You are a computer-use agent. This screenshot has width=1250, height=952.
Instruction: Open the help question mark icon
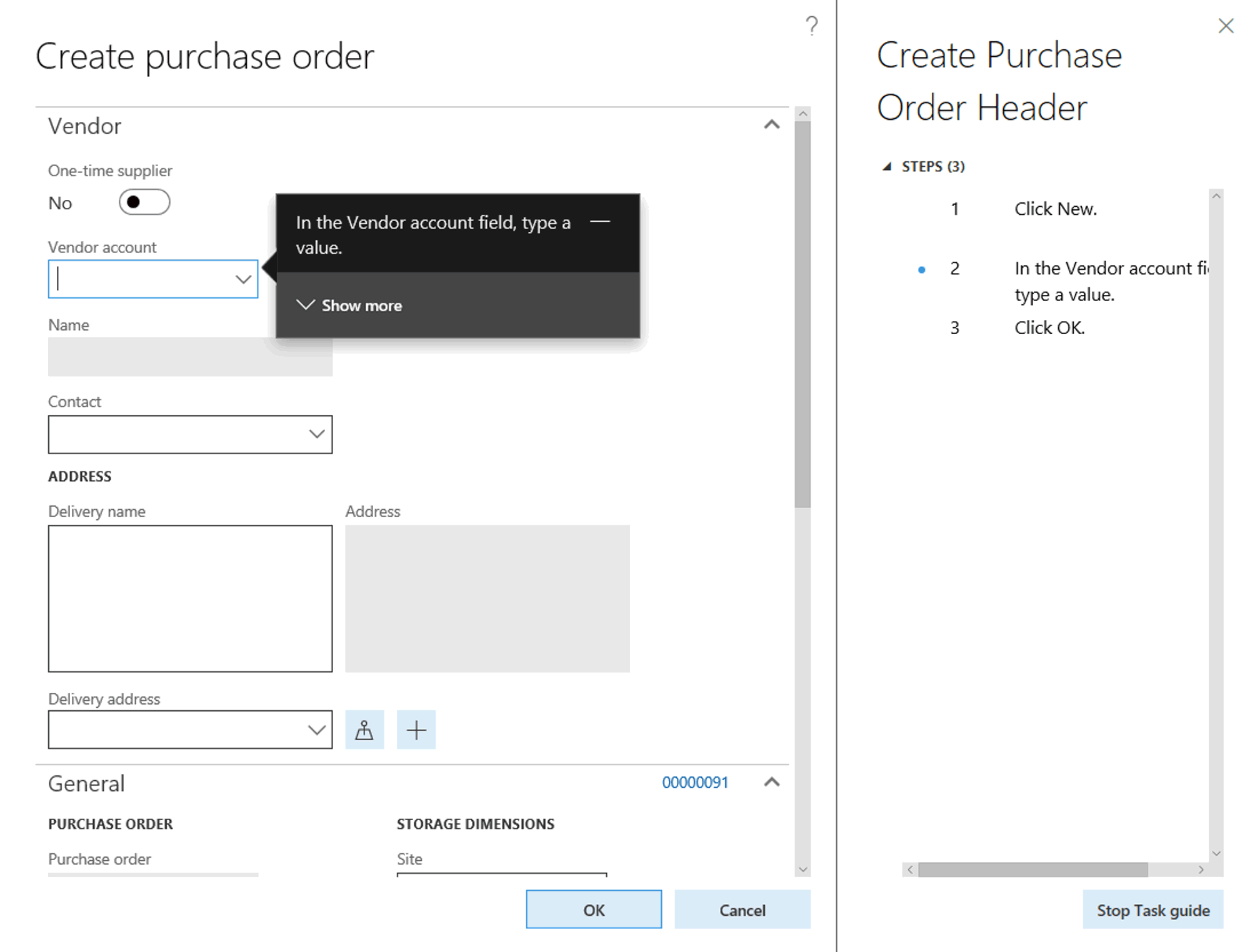(x=811, y=26)
